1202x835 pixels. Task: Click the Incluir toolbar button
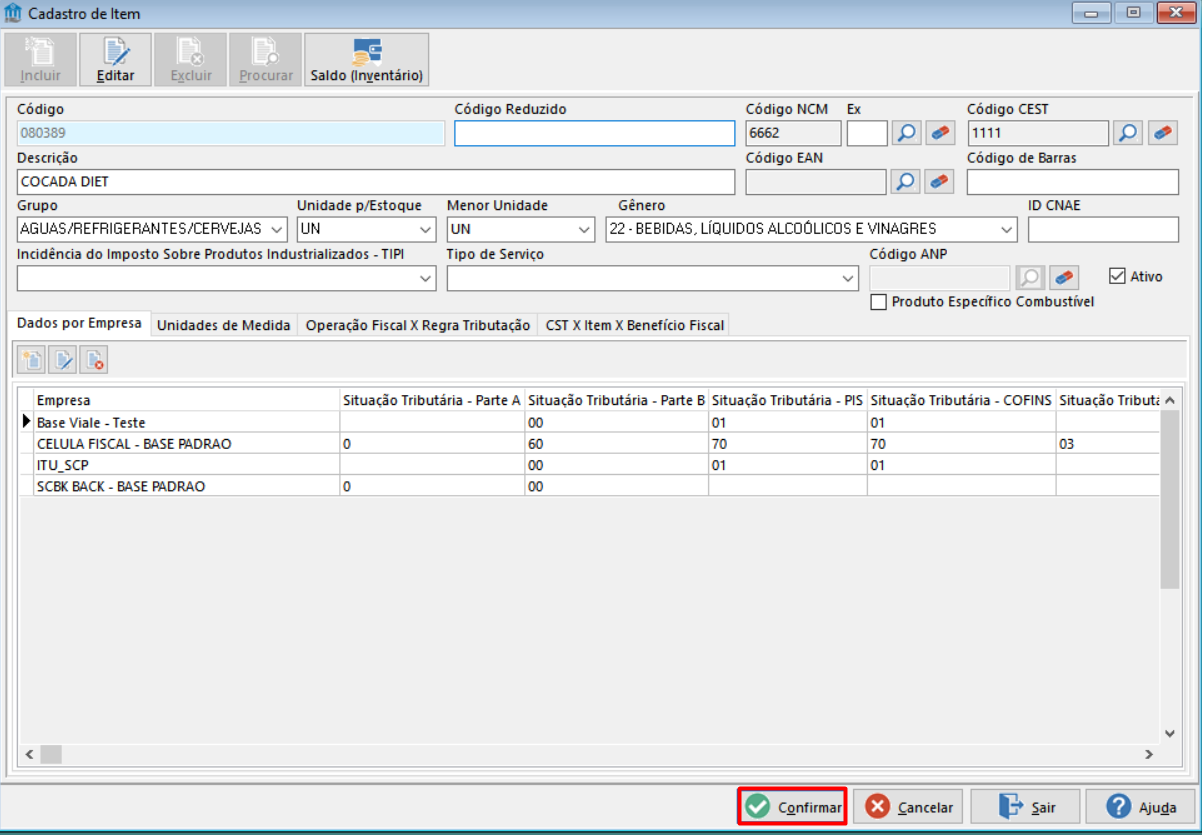pos(40,60)
